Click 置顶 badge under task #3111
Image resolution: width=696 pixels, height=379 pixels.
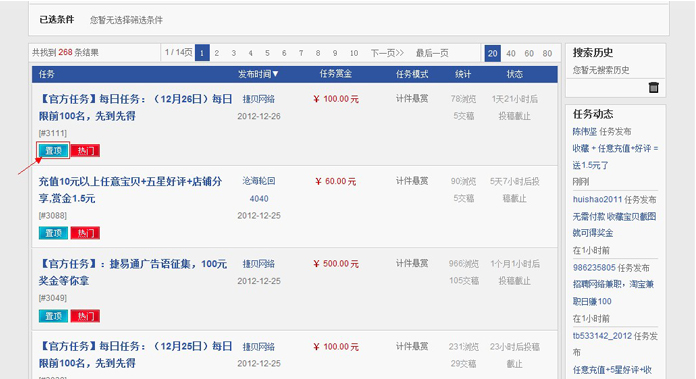(x=53, y=150)
